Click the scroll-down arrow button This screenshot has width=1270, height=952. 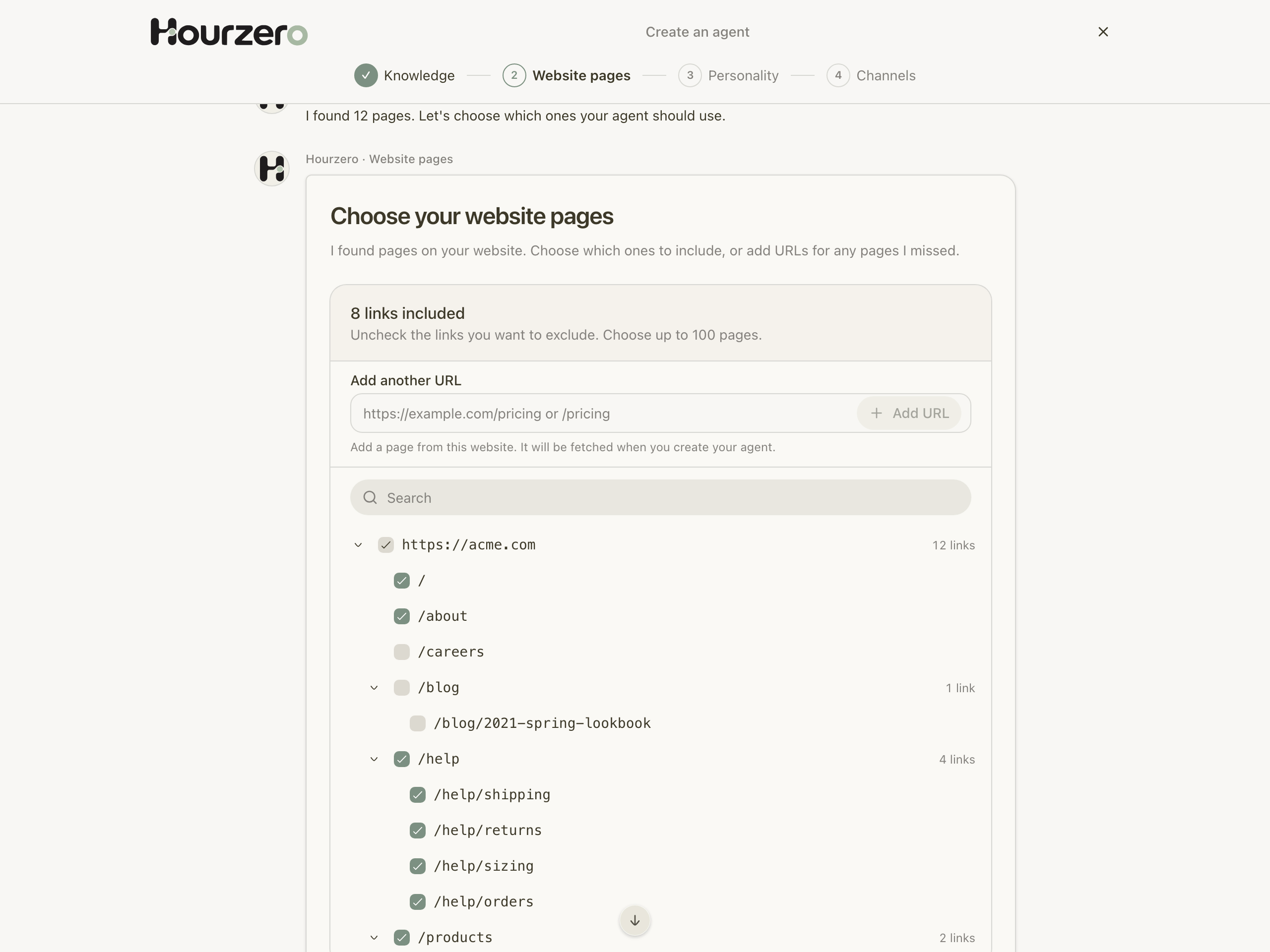click(635, 920)
